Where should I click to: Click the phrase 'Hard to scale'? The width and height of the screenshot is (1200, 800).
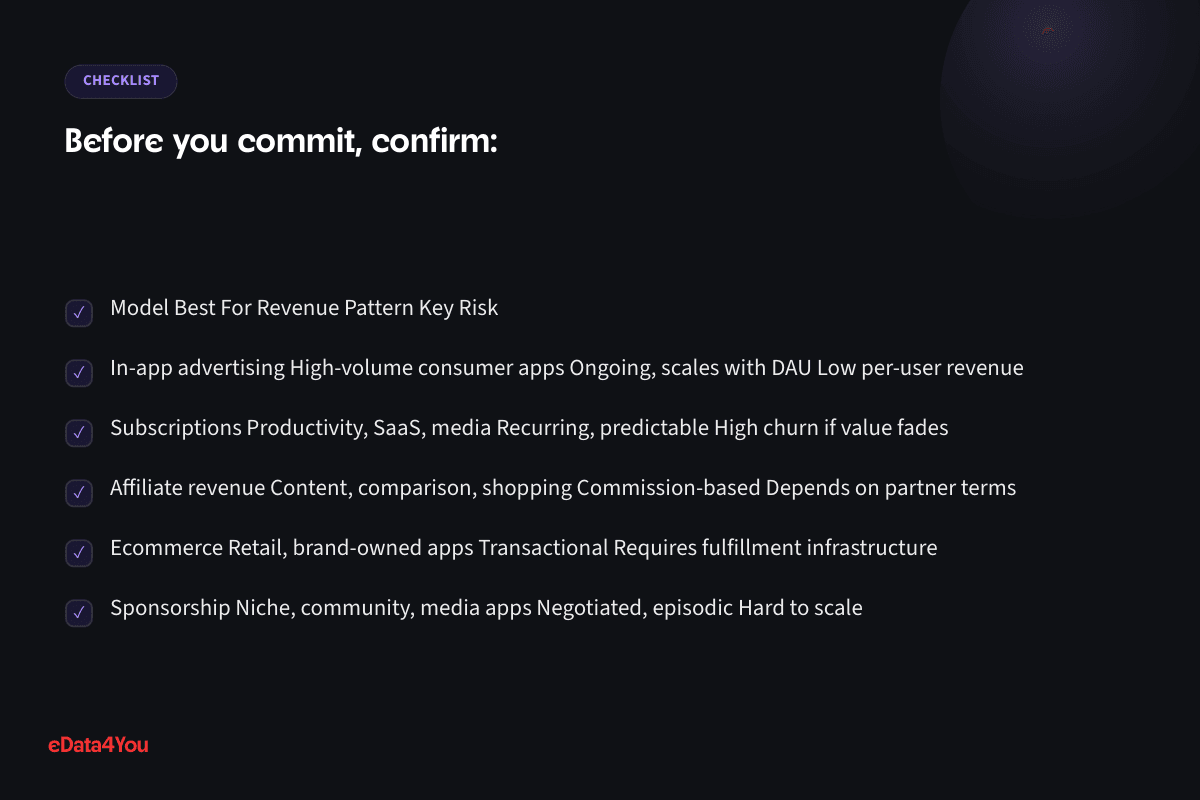(x=800, y=608)
